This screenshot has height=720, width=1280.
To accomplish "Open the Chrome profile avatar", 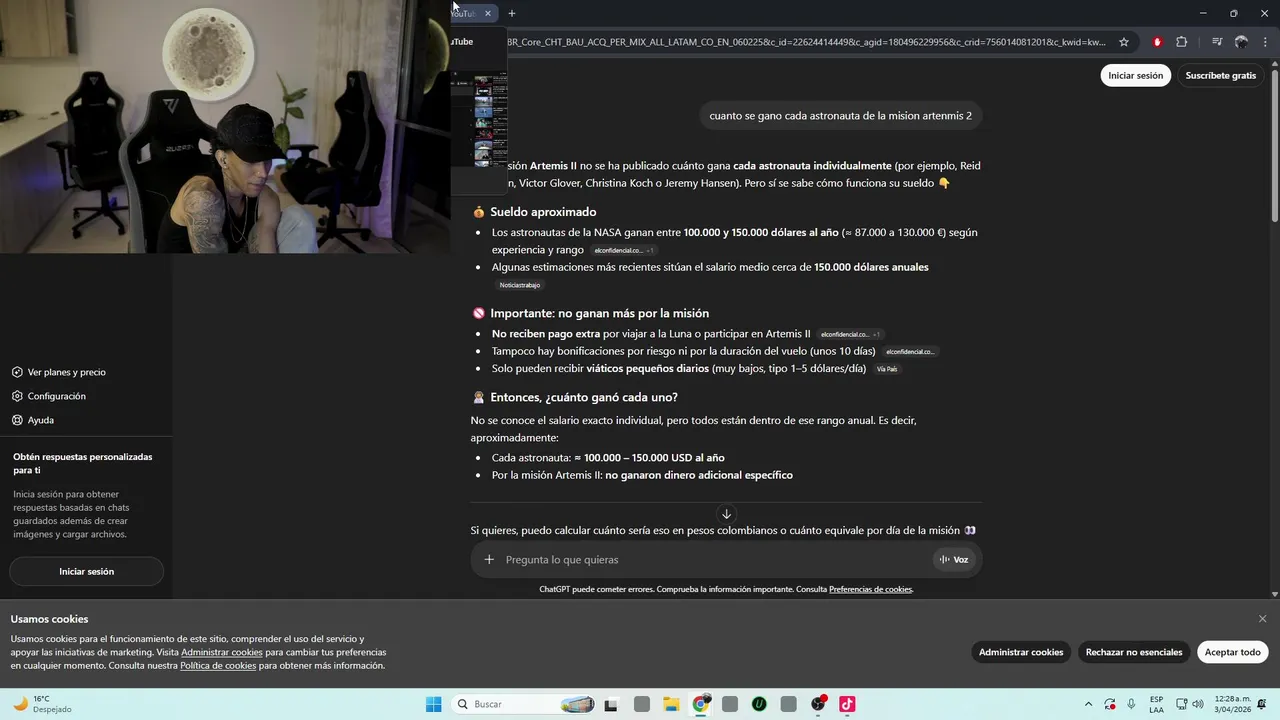I will pyautogui.click(x=1241, y=42).
